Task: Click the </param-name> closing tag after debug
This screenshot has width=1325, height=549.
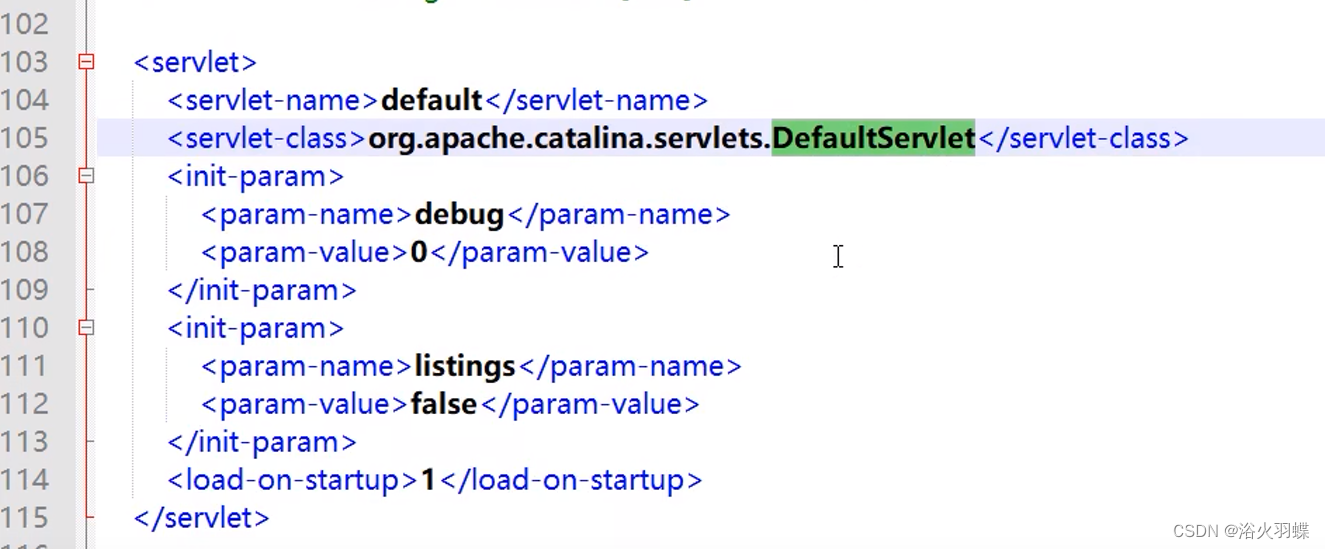Action: click(x=618, y=215)
